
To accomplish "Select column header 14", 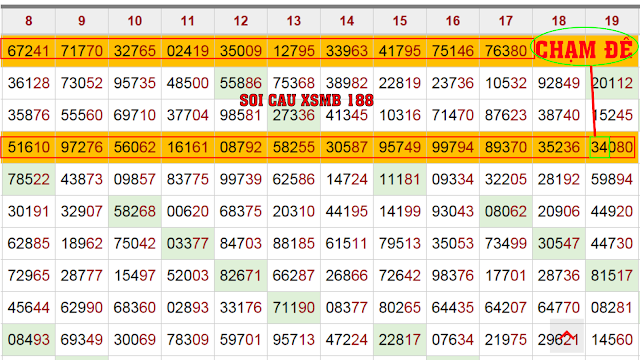I will point(347,21).
